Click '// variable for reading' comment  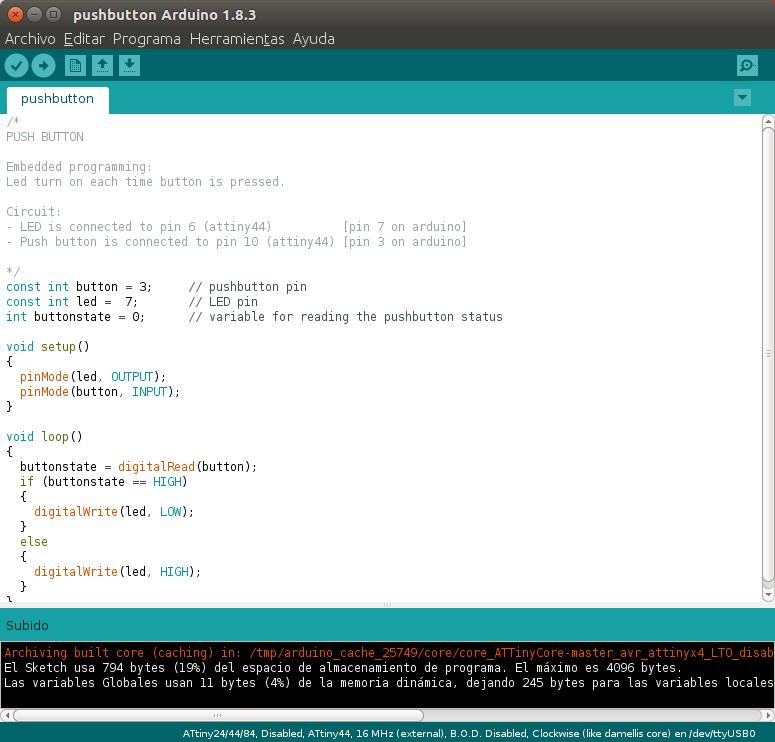point(345,317)
